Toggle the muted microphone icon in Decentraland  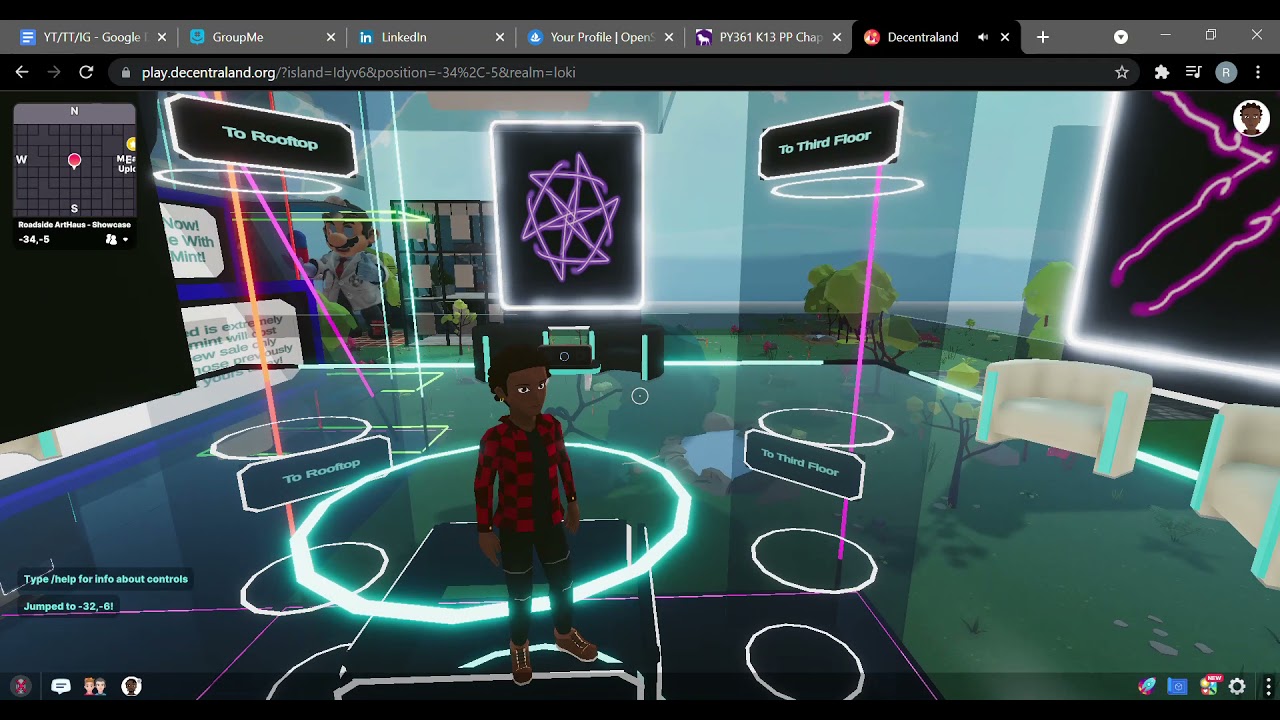21,686
